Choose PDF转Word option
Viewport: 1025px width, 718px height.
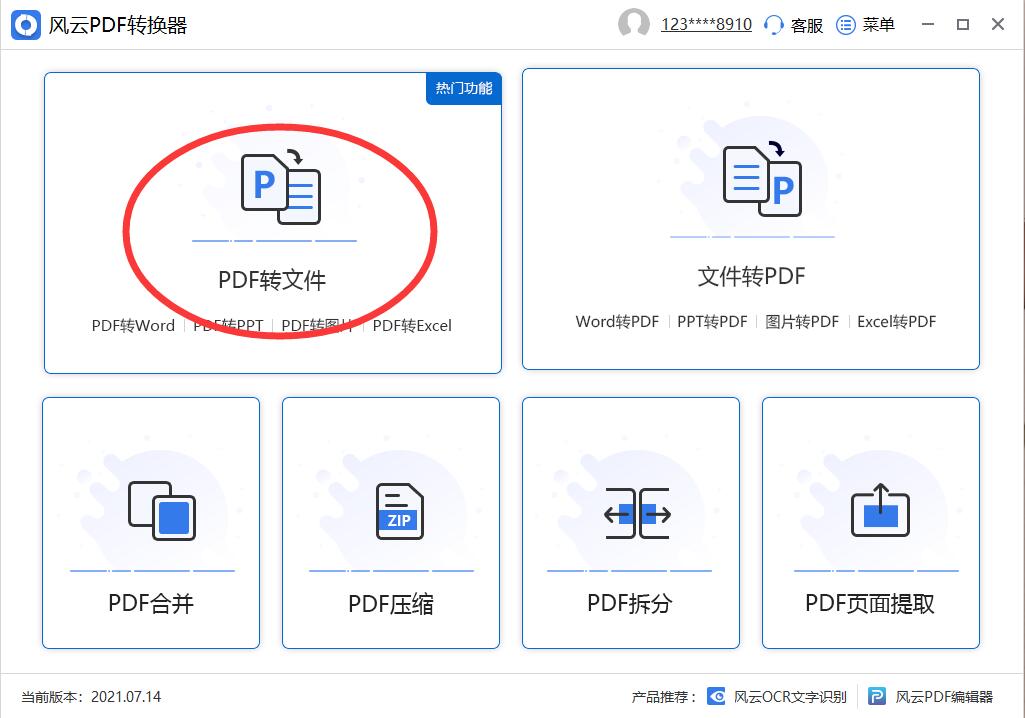[133, 326]
